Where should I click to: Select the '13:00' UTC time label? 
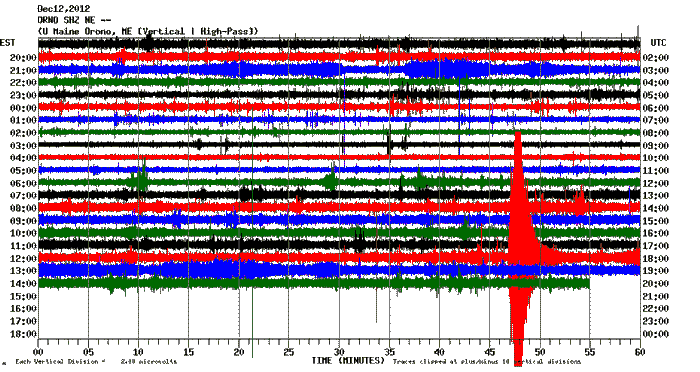[x=655, y=196]
